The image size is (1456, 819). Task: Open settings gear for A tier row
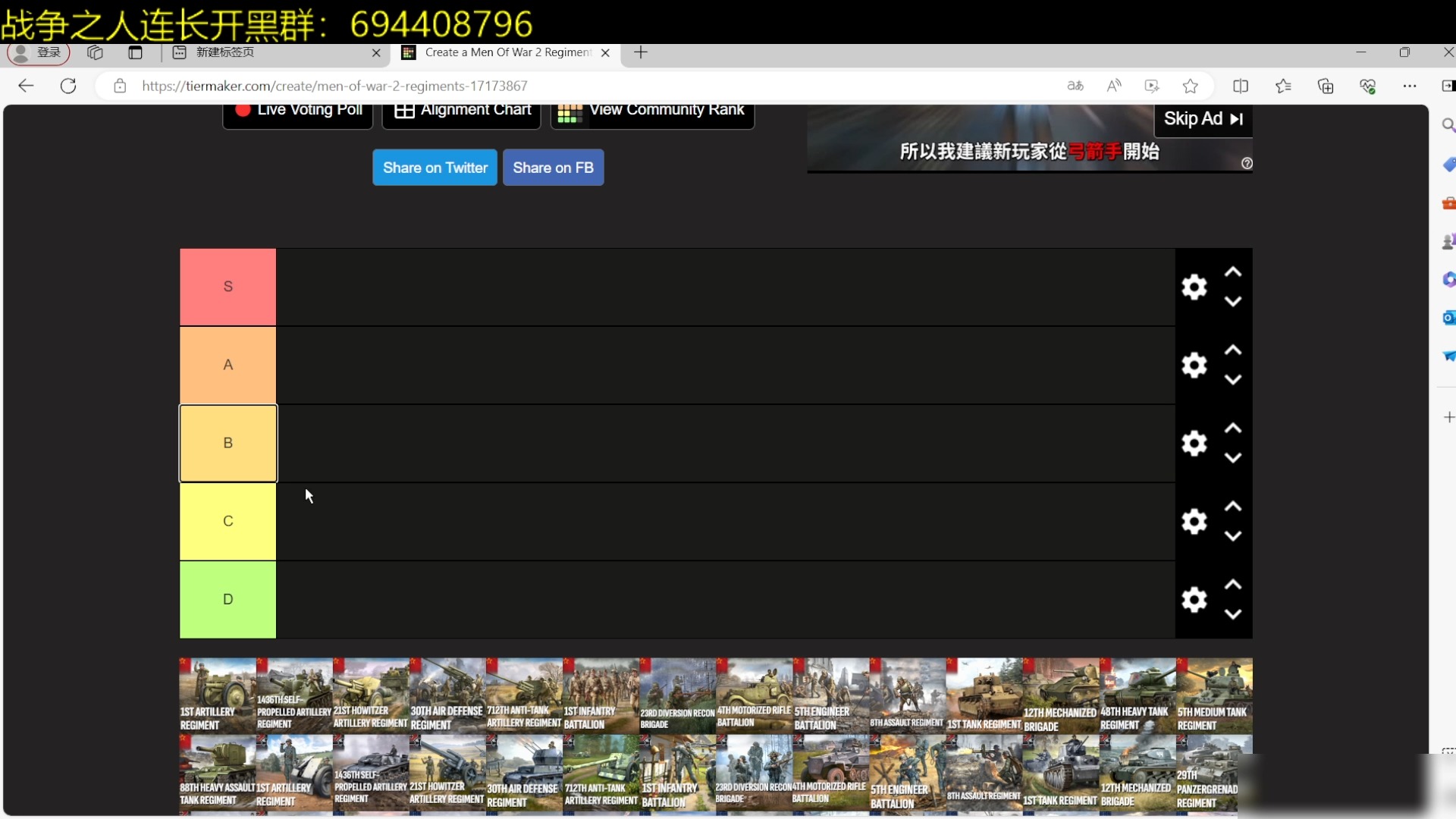(1194, 365)
